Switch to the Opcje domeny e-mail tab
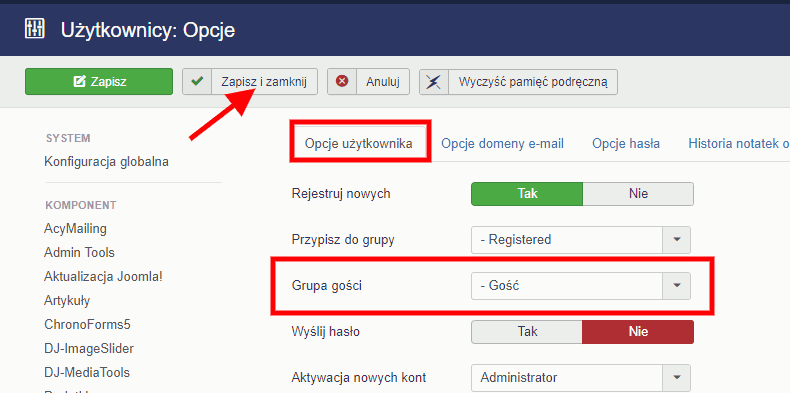790x393 pixels. [x=502, y=144]
